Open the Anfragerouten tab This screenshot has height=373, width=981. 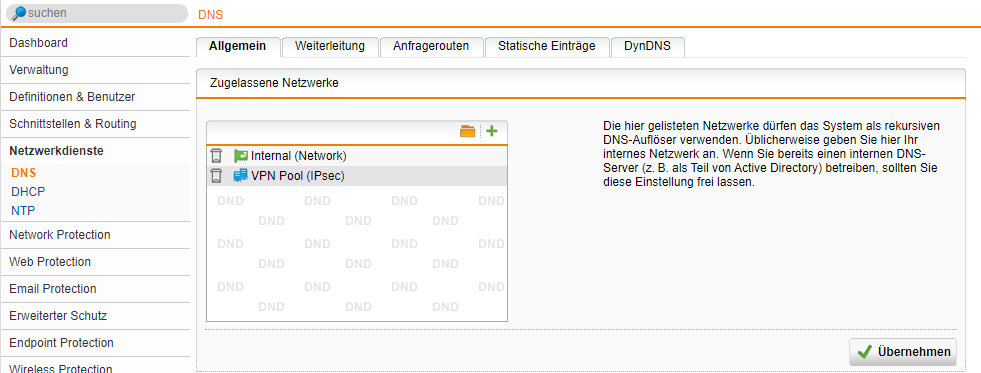(431, 46)
